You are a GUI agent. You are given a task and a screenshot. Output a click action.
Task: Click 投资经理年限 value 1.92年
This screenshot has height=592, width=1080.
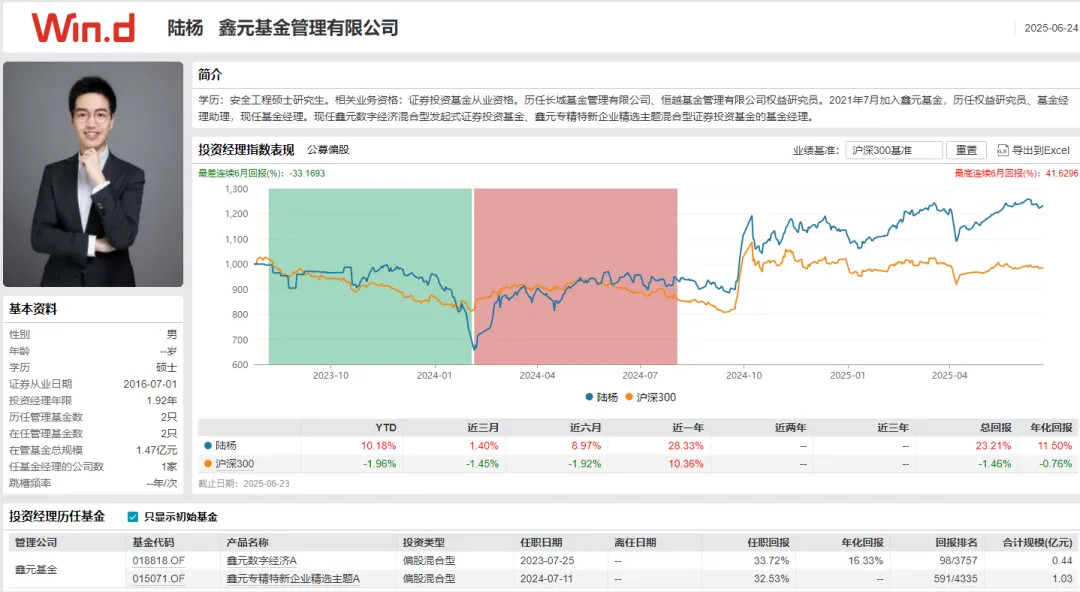tap(162, 400)
